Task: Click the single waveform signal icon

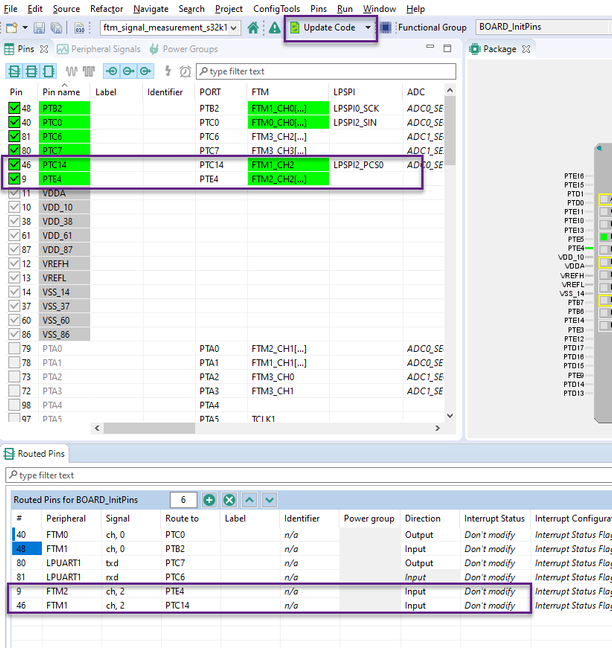Action: [71, 71]
